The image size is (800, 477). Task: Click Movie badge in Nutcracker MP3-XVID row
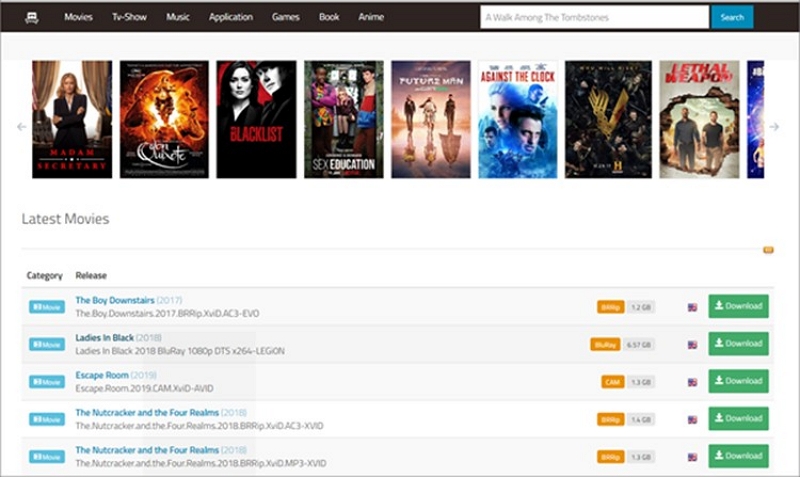(47, 457)
